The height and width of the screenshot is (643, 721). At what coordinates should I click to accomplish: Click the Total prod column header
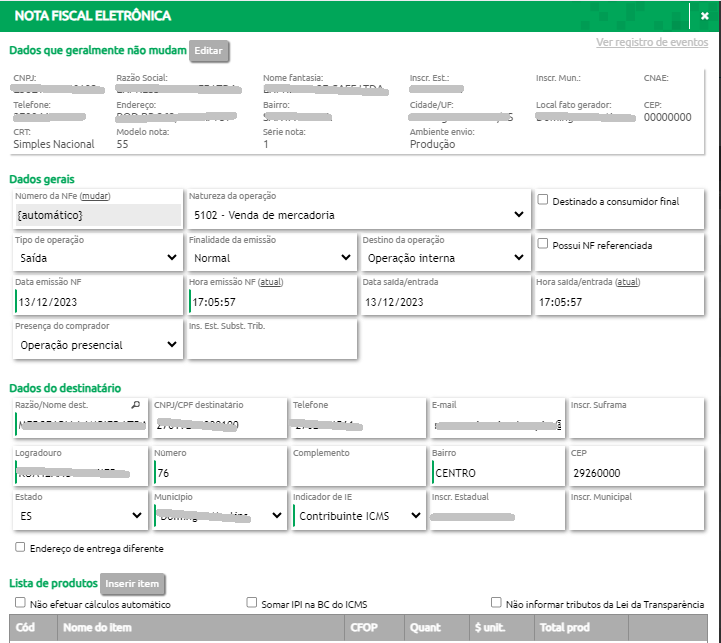581,628
